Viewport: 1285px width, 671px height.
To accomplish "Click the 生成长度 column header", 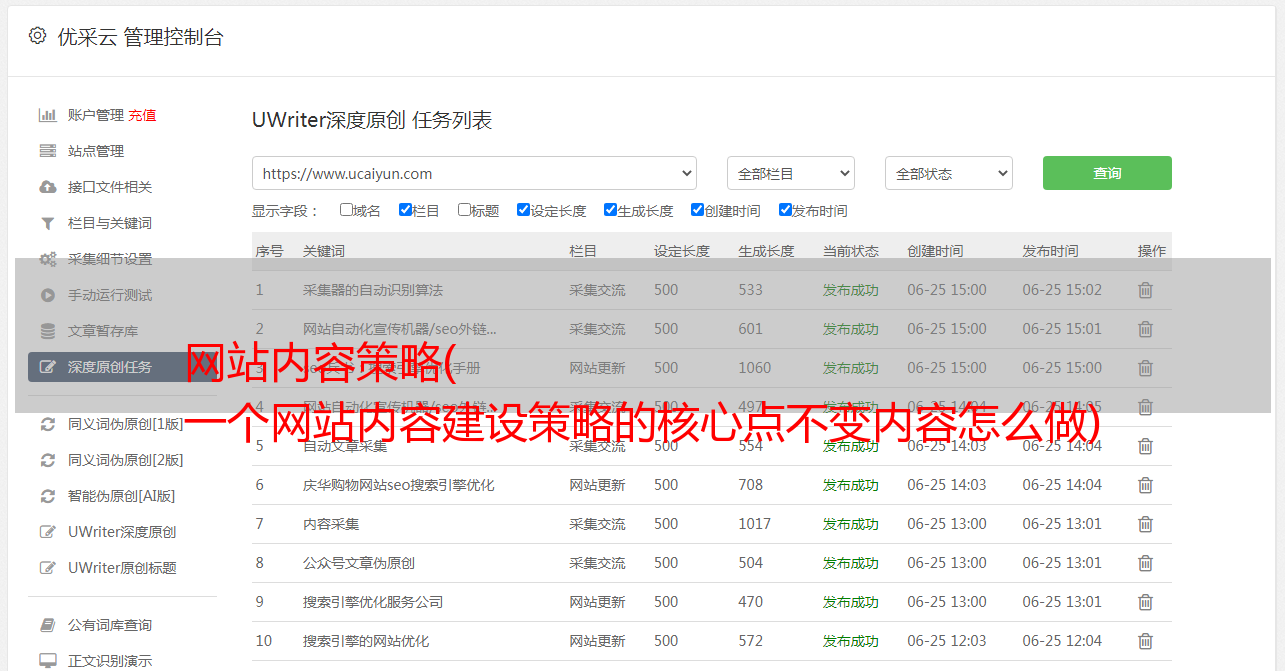I will point(766,251).
